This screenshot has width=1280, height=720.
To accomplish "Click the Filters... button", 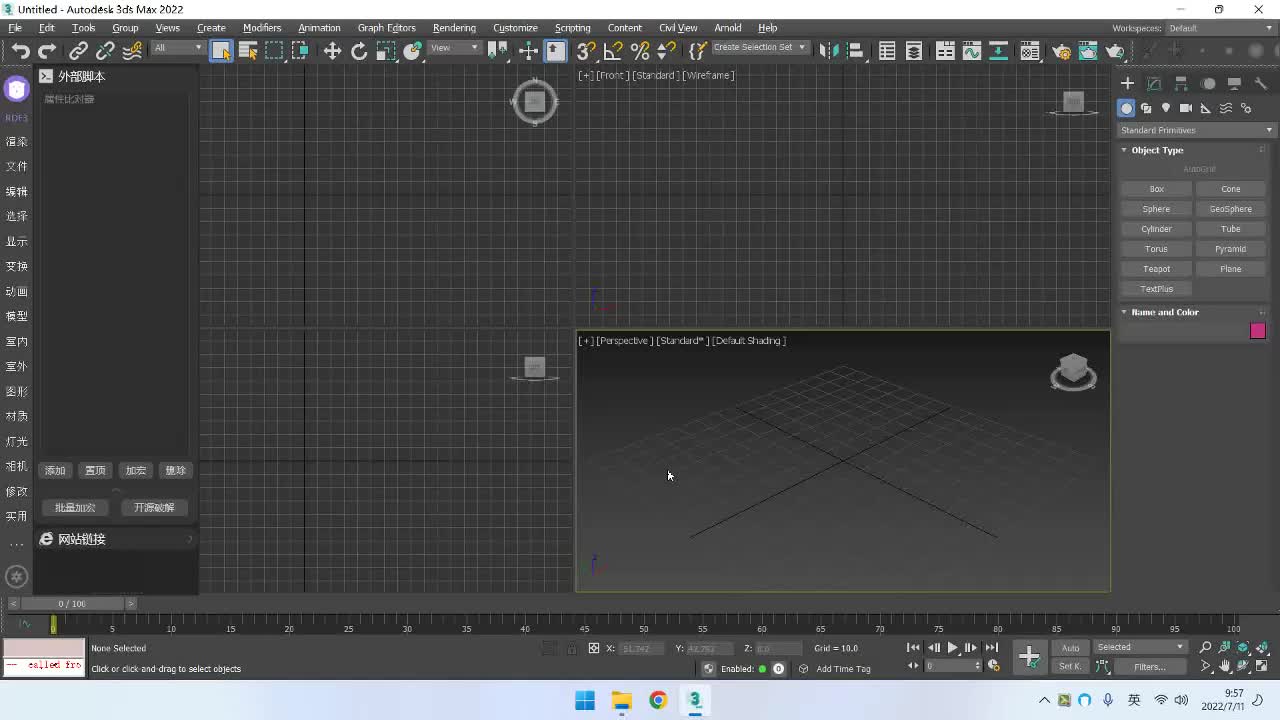I will pos(1149,667).
